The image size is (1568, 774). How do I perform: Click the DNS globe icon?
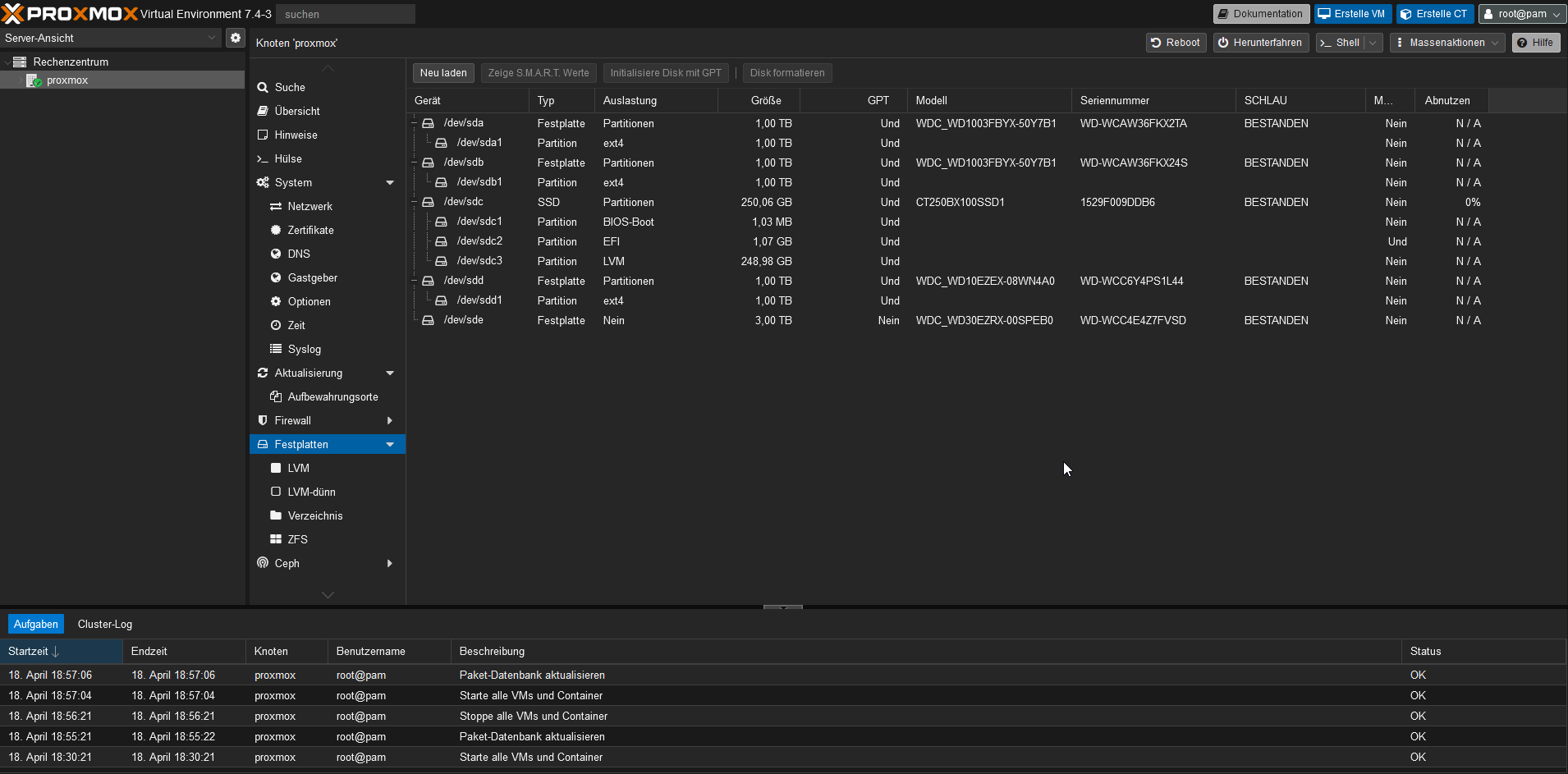tap(276, 254)
